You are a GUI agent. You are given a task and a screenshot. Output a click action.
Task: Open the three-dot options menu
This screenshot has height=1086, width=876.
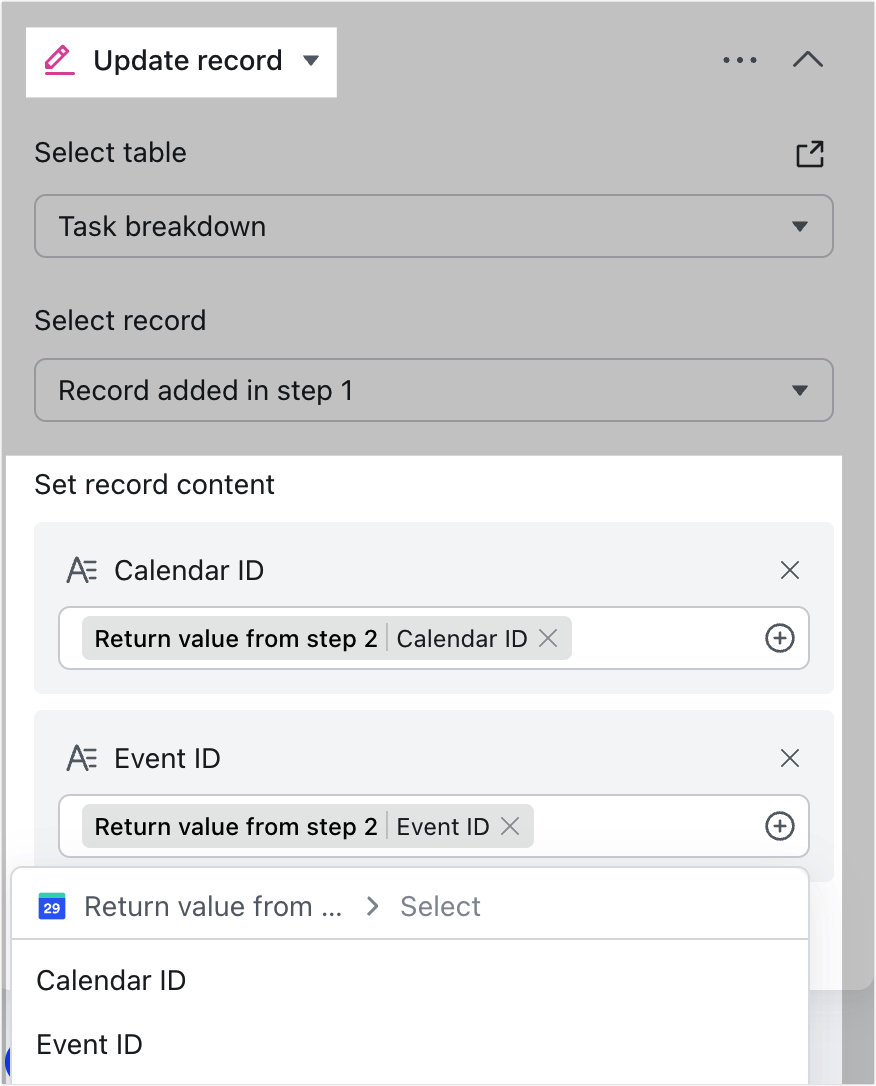740,60
